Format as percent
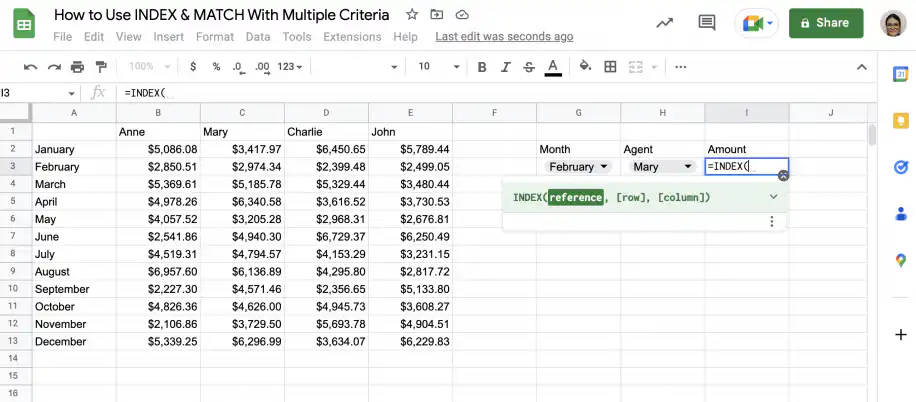Viewport: 916px width, 402px height. tap(216, 67)
